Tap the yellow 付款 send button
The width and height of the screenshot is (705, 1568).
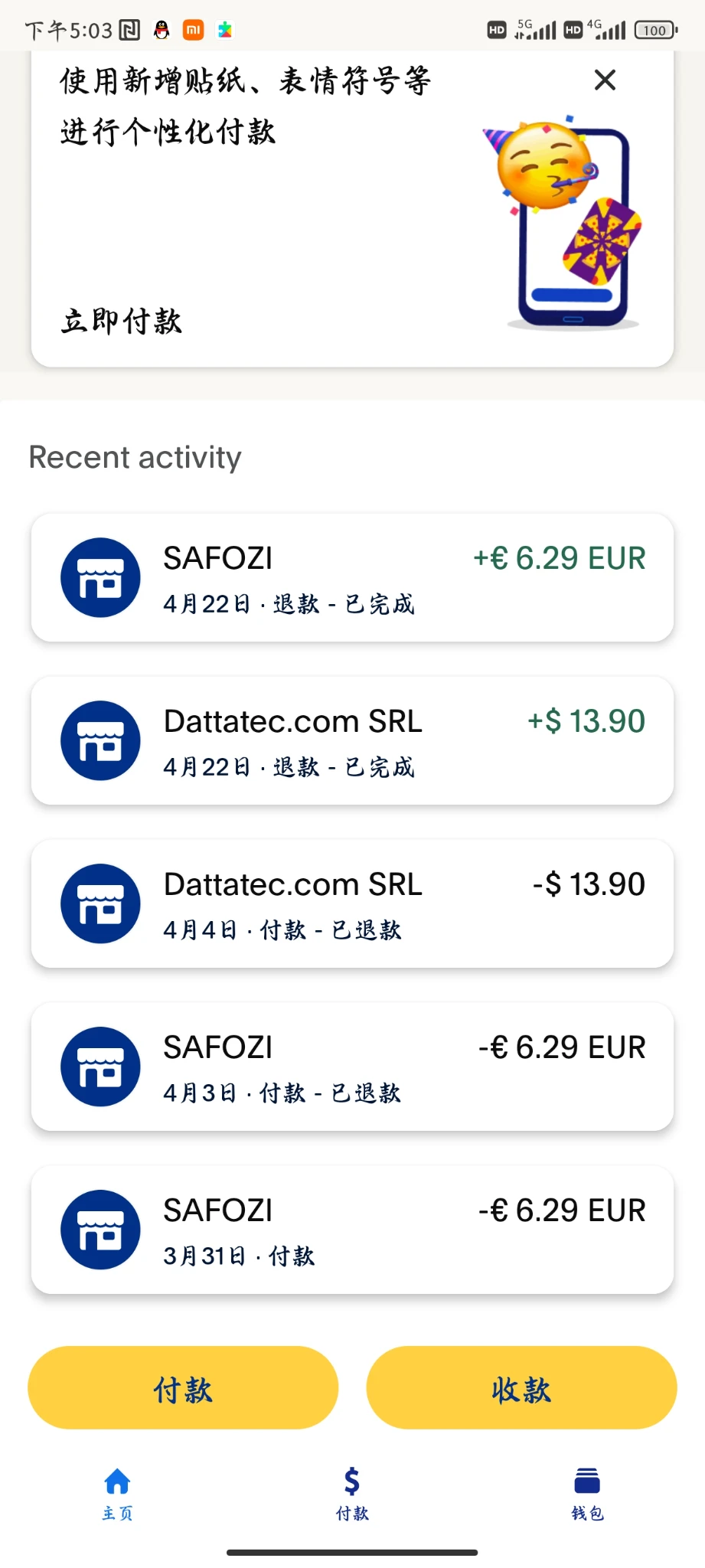(183, 1387)
